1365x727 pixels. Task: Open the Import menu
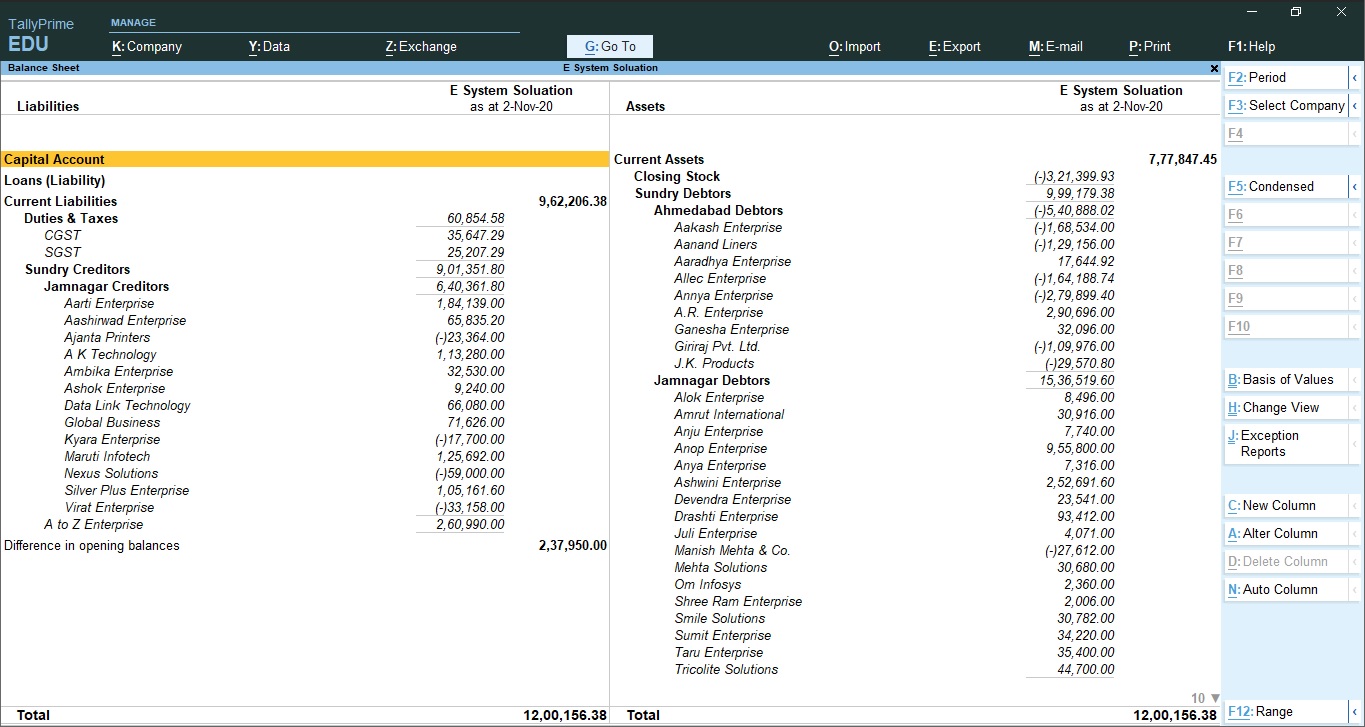[854, 46]
